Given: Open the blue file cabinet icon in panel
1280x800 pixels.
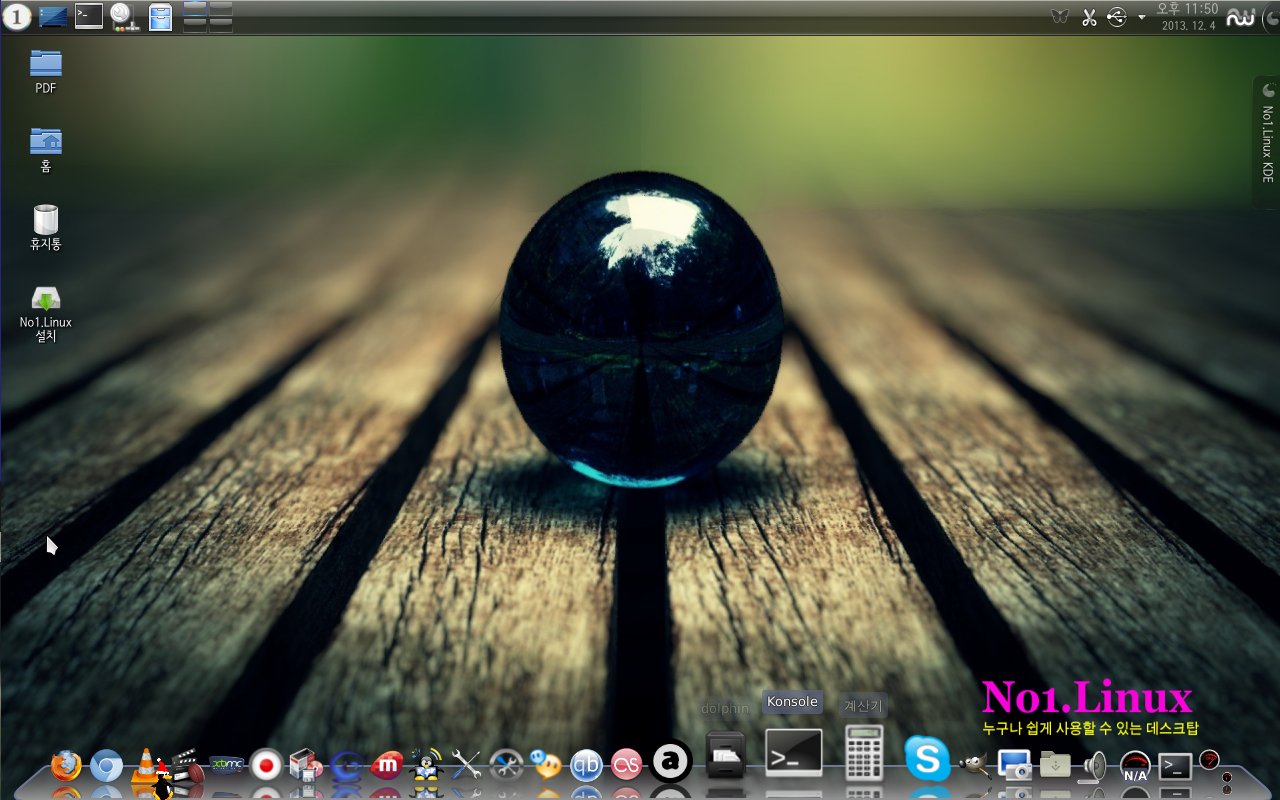Looking at the screenshot, I should click(160, 16).
